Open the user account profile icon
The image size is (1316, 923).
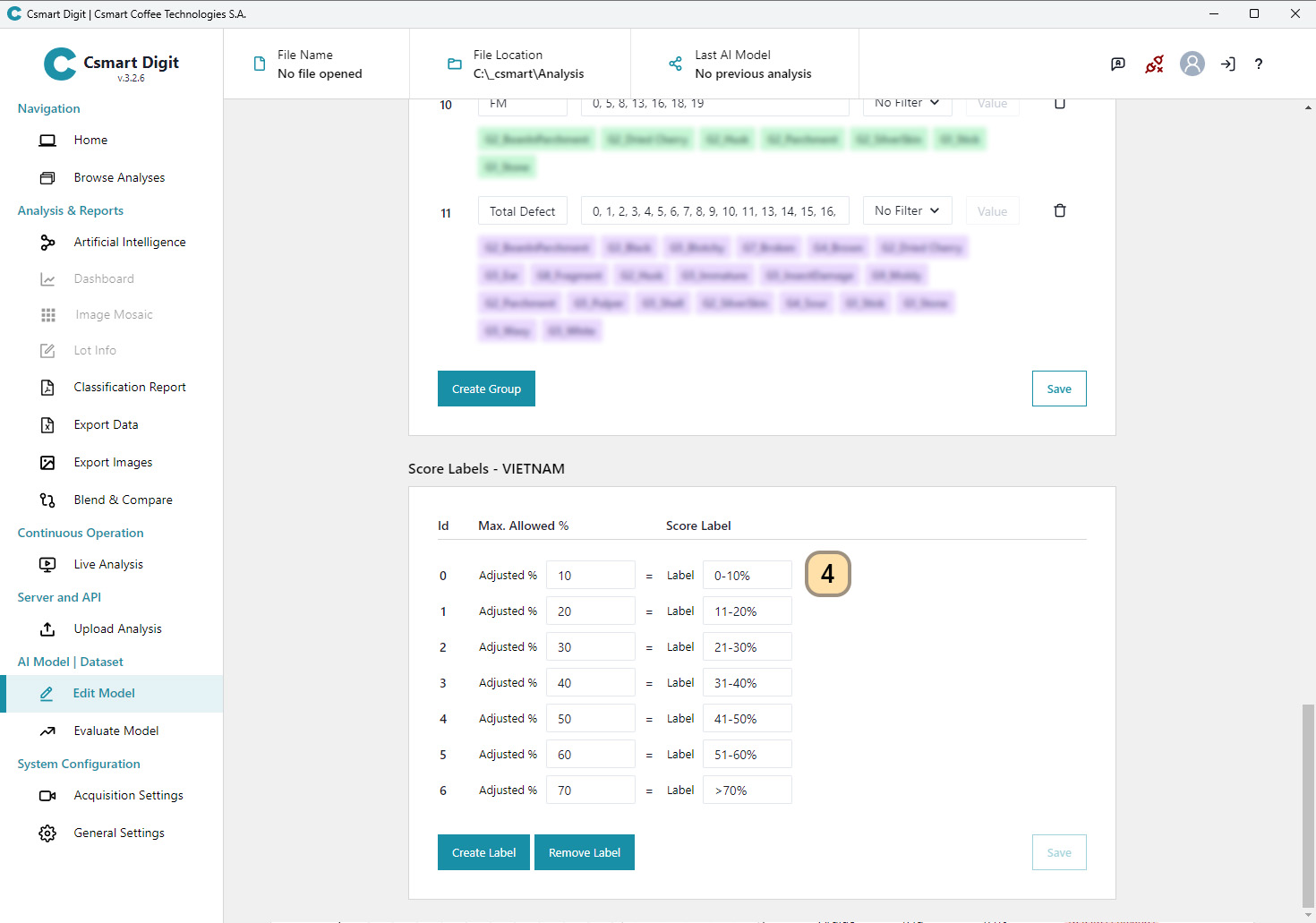tap(1192, 64)
